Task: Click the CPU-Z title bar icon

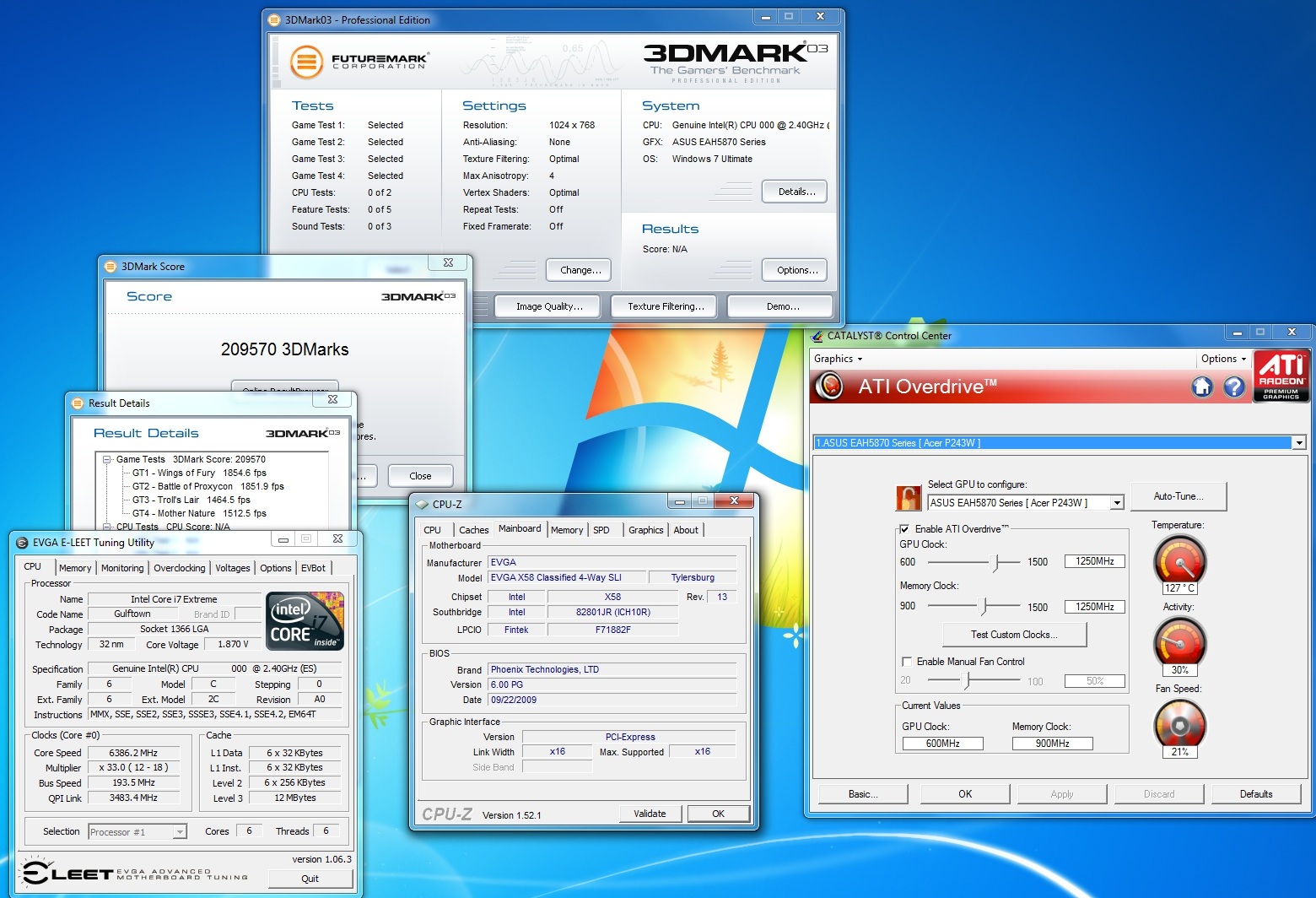Action: pyautogui.click(x=422, y=504)
